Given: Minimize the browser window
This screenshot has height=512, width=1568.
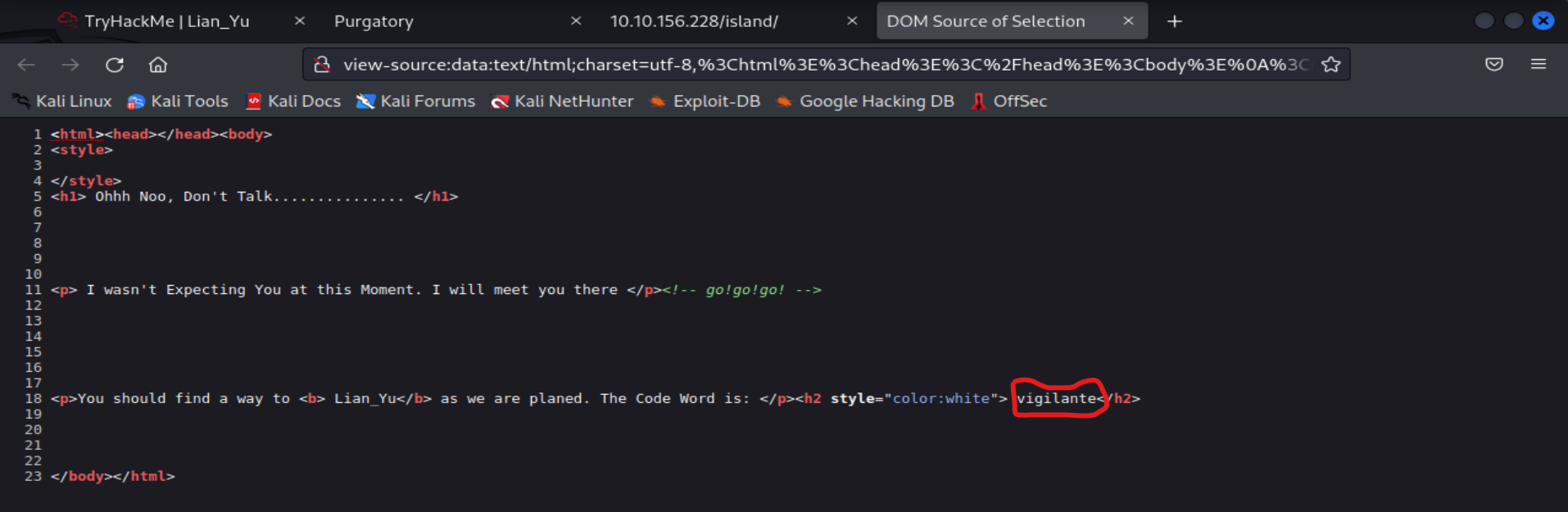Looking at the screenshot, I should 1484,21.
